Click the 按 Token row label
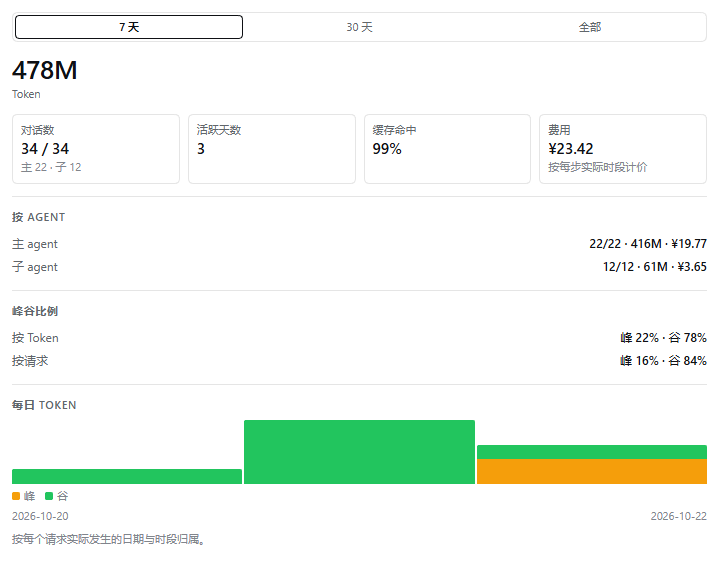 click(x=35, y=338)
